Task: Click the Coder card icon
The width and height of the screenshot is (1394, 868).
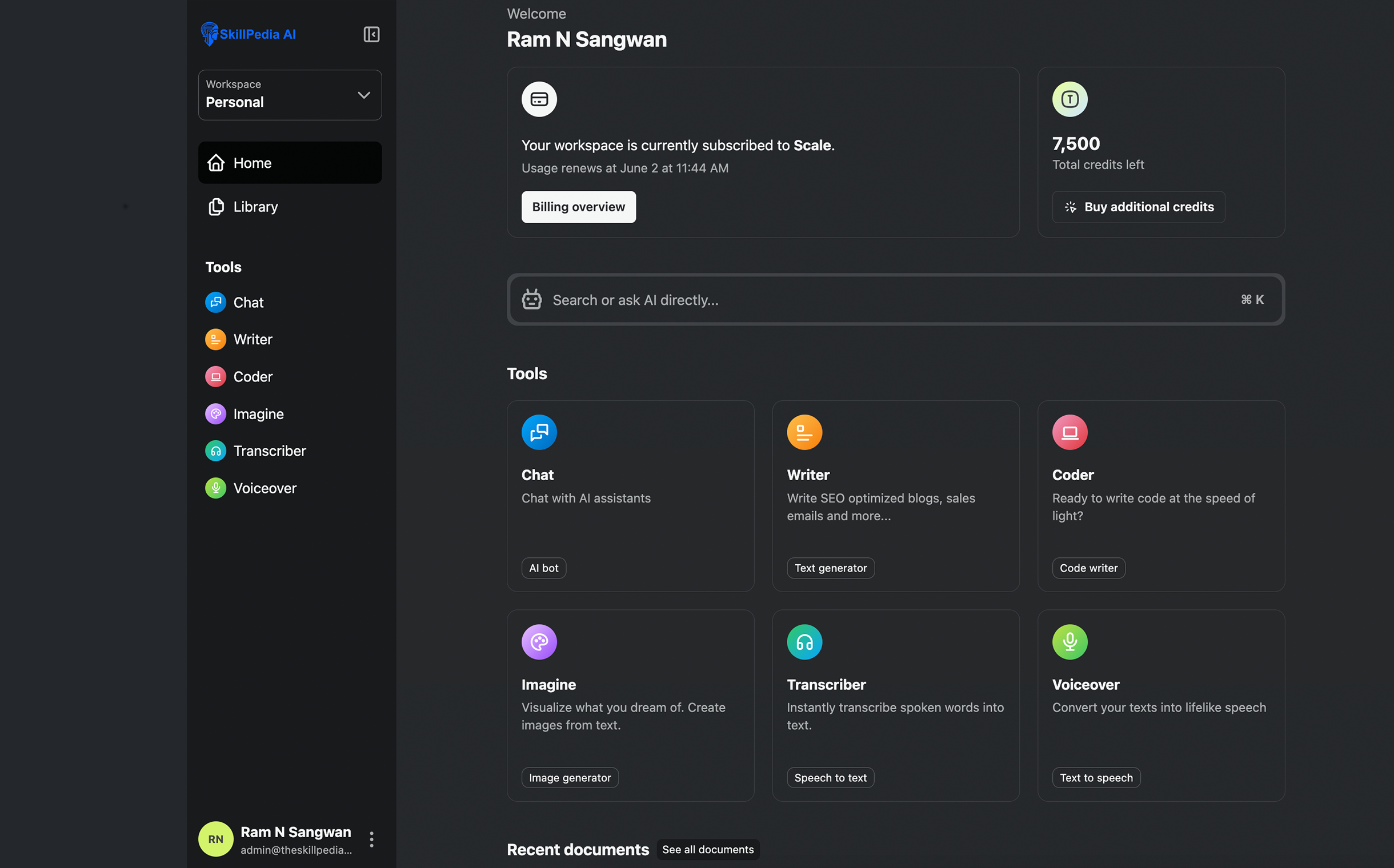Action: click(x=1069, y=432)
